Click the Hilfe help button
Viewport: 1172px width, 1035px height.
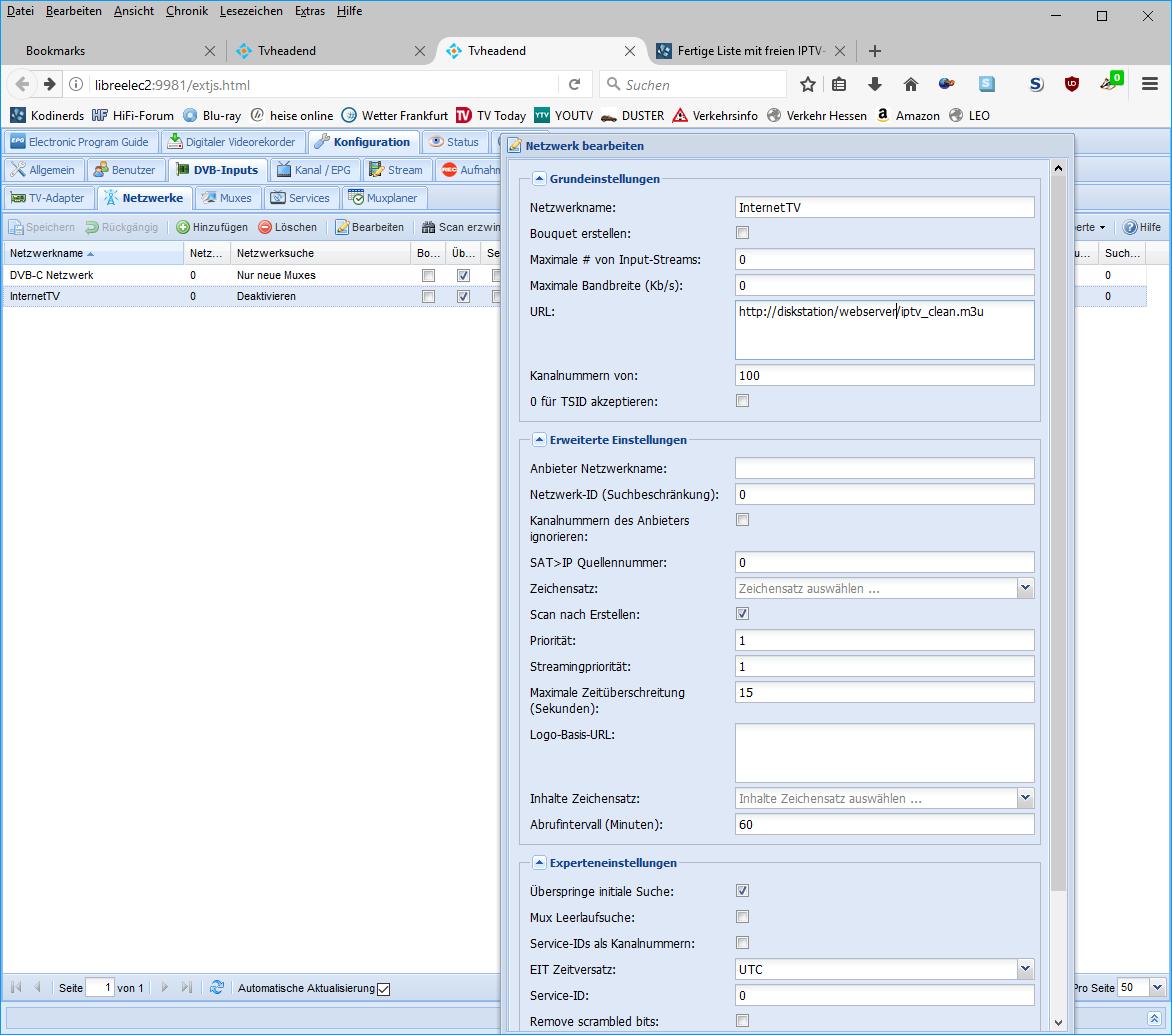[1142, 227]
